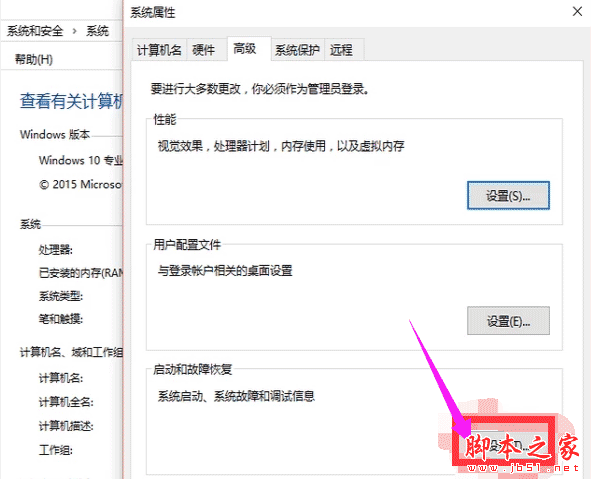Go to the 系统保护 tab
The width and height of the screenshot is (591, 479).
[297, 49]
